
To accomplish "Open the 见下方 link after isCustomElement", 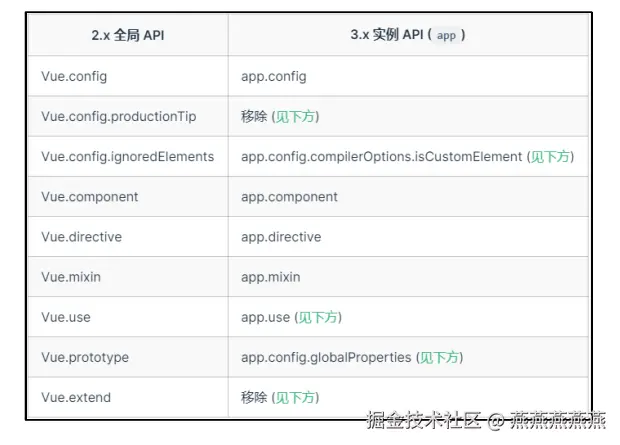I will [551, 157].
